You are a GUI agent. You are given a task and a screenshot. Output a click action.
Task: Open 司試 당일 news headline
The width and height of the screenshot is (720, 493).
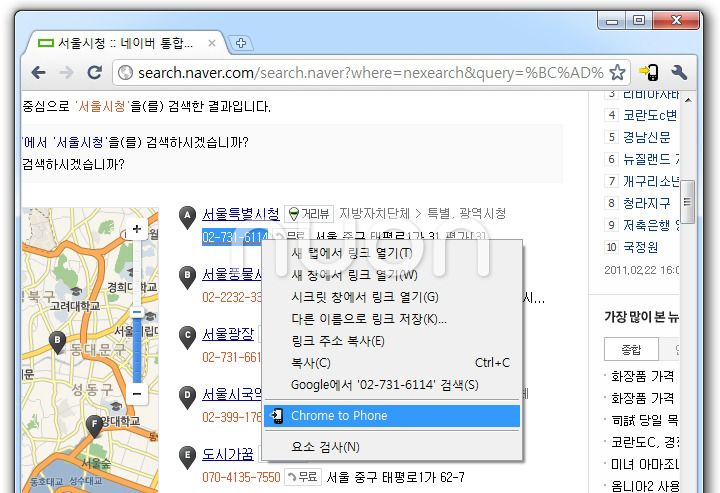coord(644,420)
